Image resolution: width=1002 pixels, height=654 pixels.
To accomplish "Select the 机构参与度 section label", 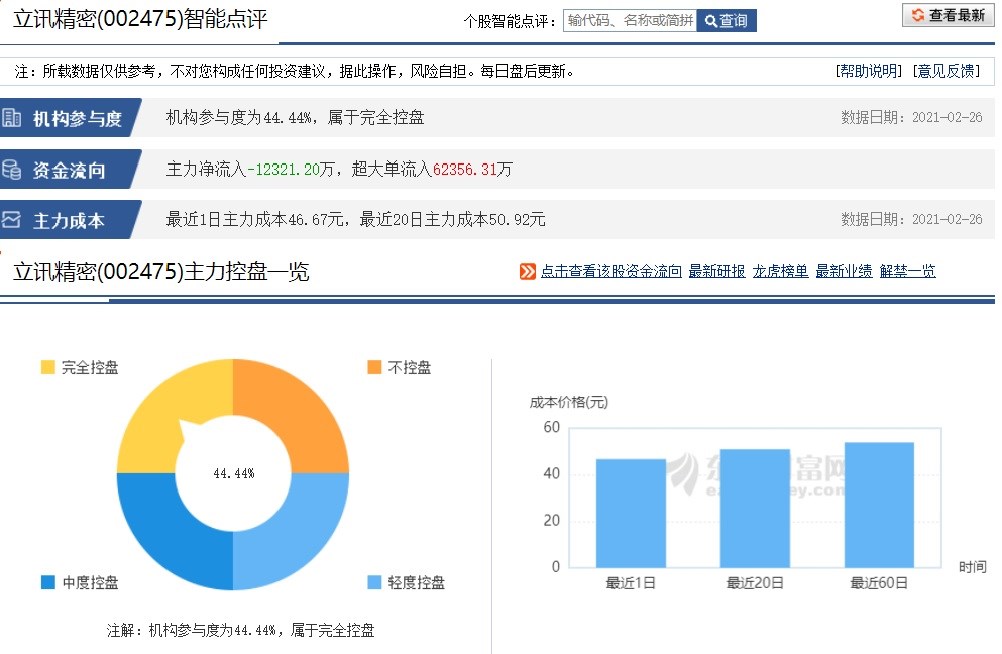I will (77, 118).
